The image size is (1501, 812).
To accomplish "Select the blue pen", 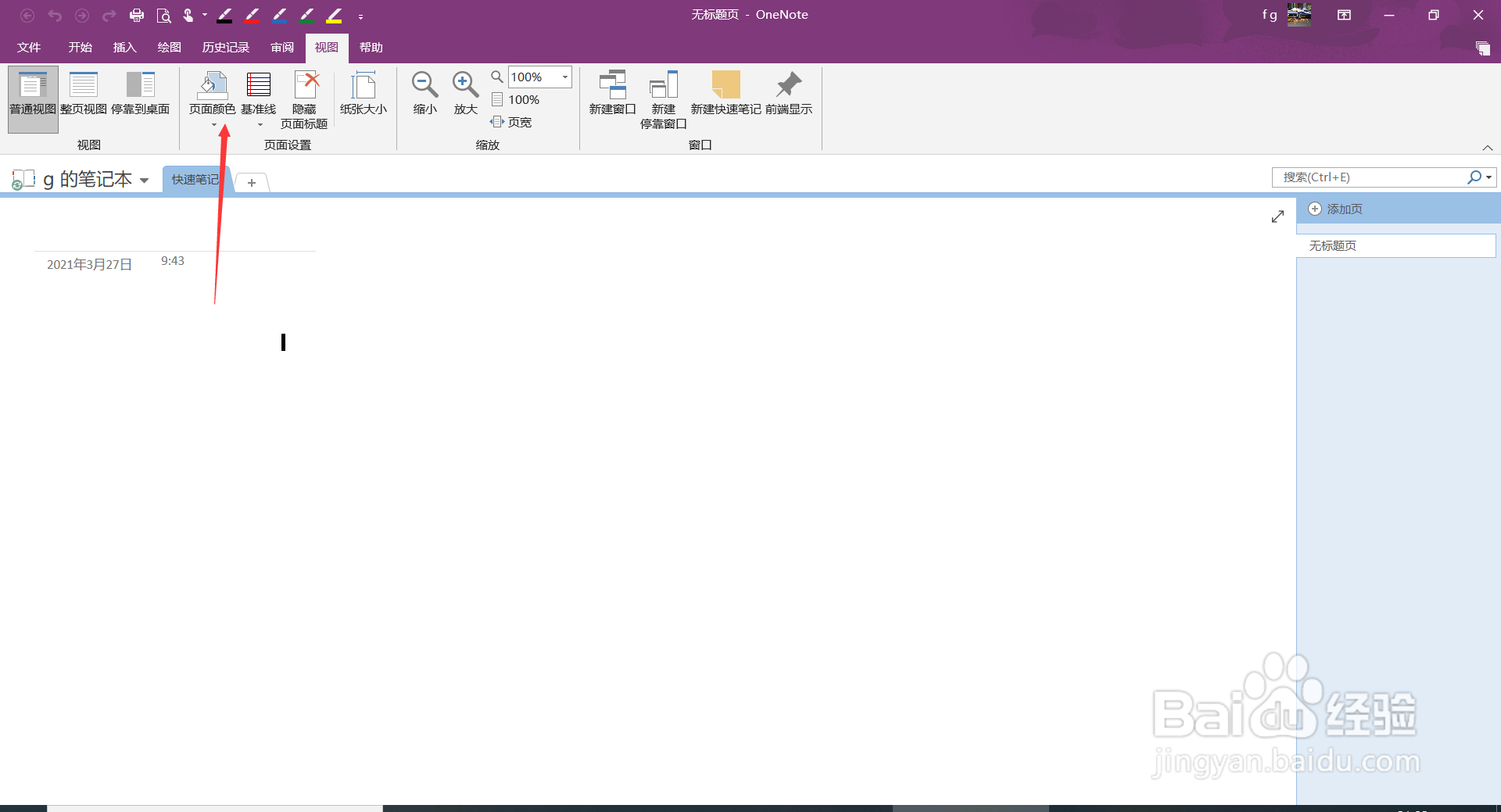I will (279, 15).
